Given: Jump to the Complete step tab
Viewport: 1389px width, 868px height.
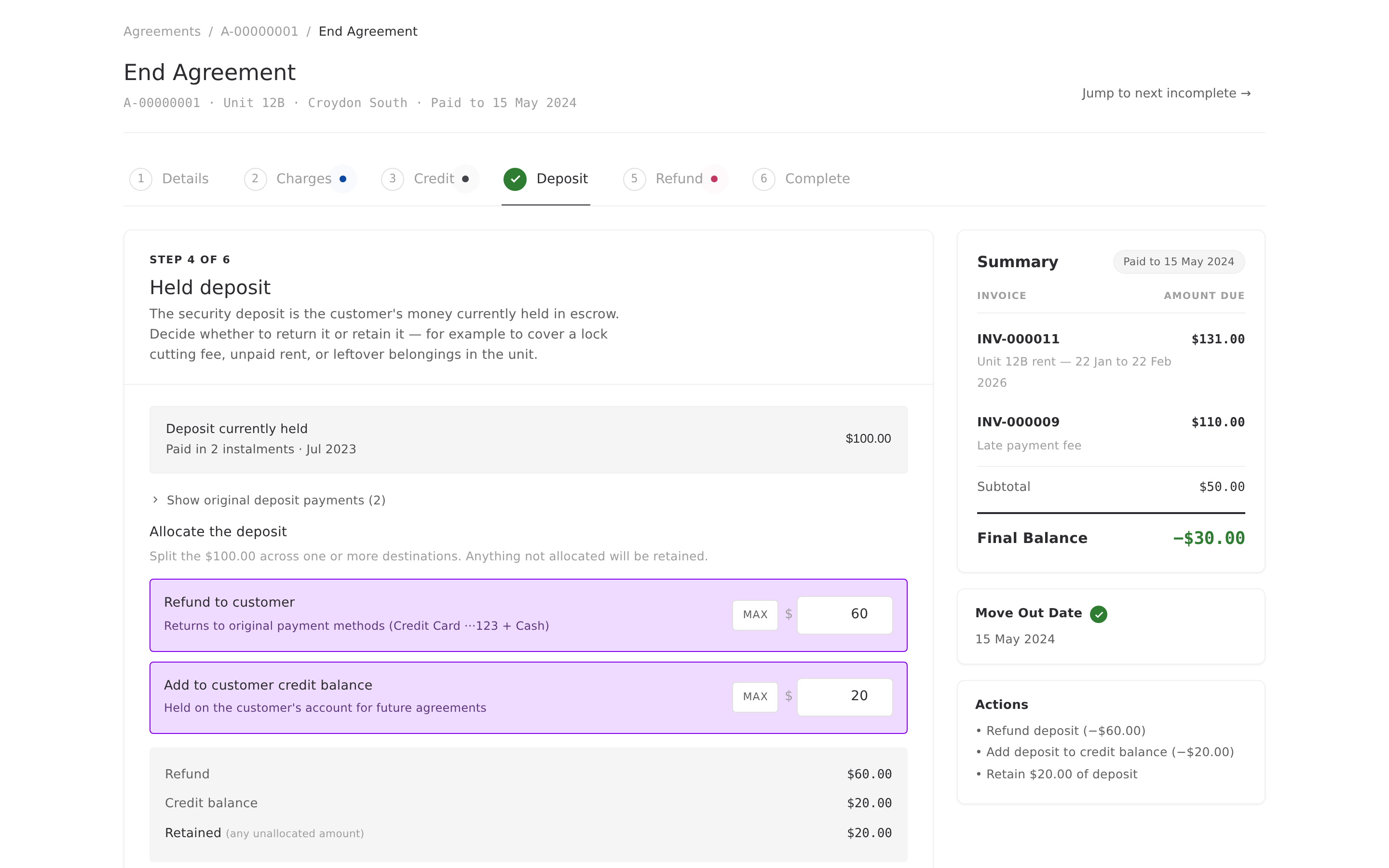Looking at the screenshot, I should coord(801,178).
